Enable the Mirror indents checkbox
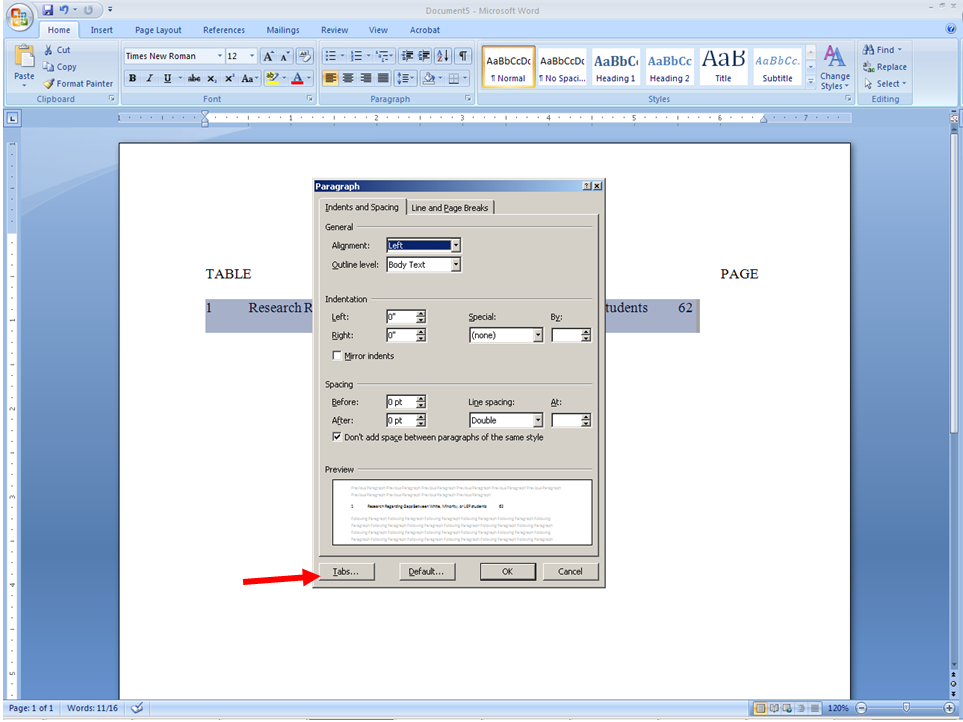This screenshot has width=963, height=722. 338,355
